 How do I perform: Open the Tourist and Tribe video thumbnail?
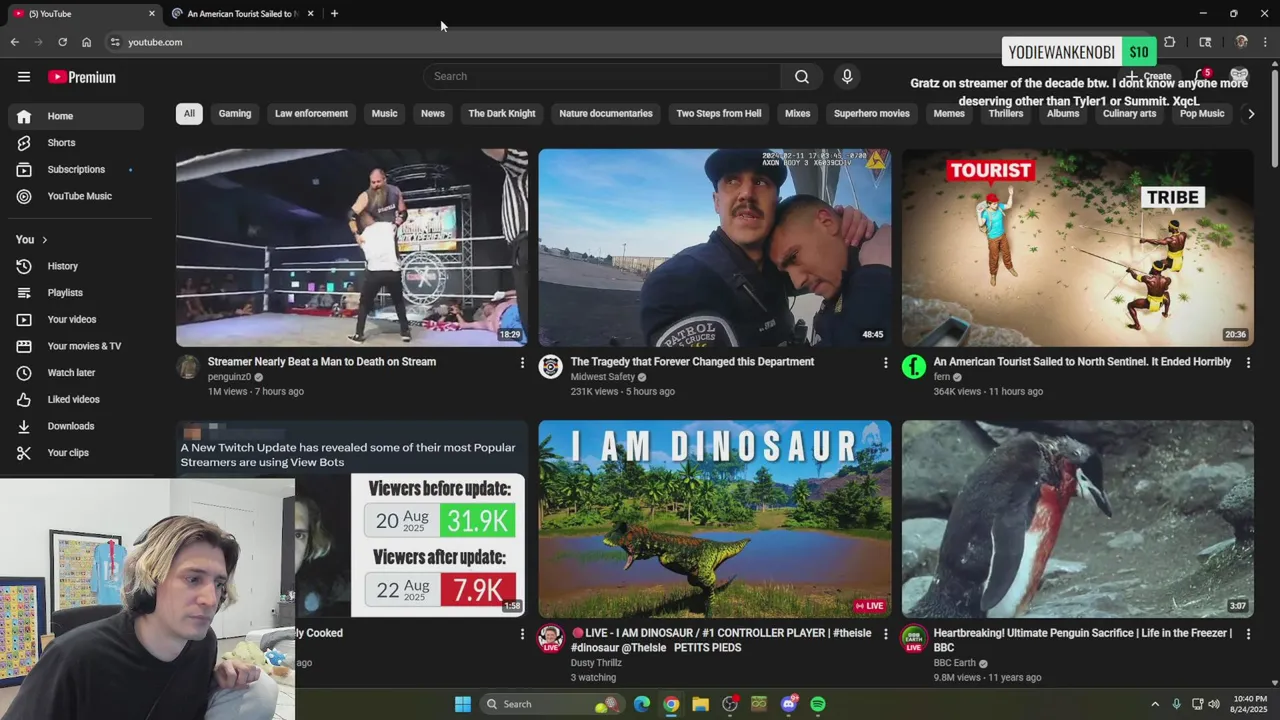(1077, 247)
